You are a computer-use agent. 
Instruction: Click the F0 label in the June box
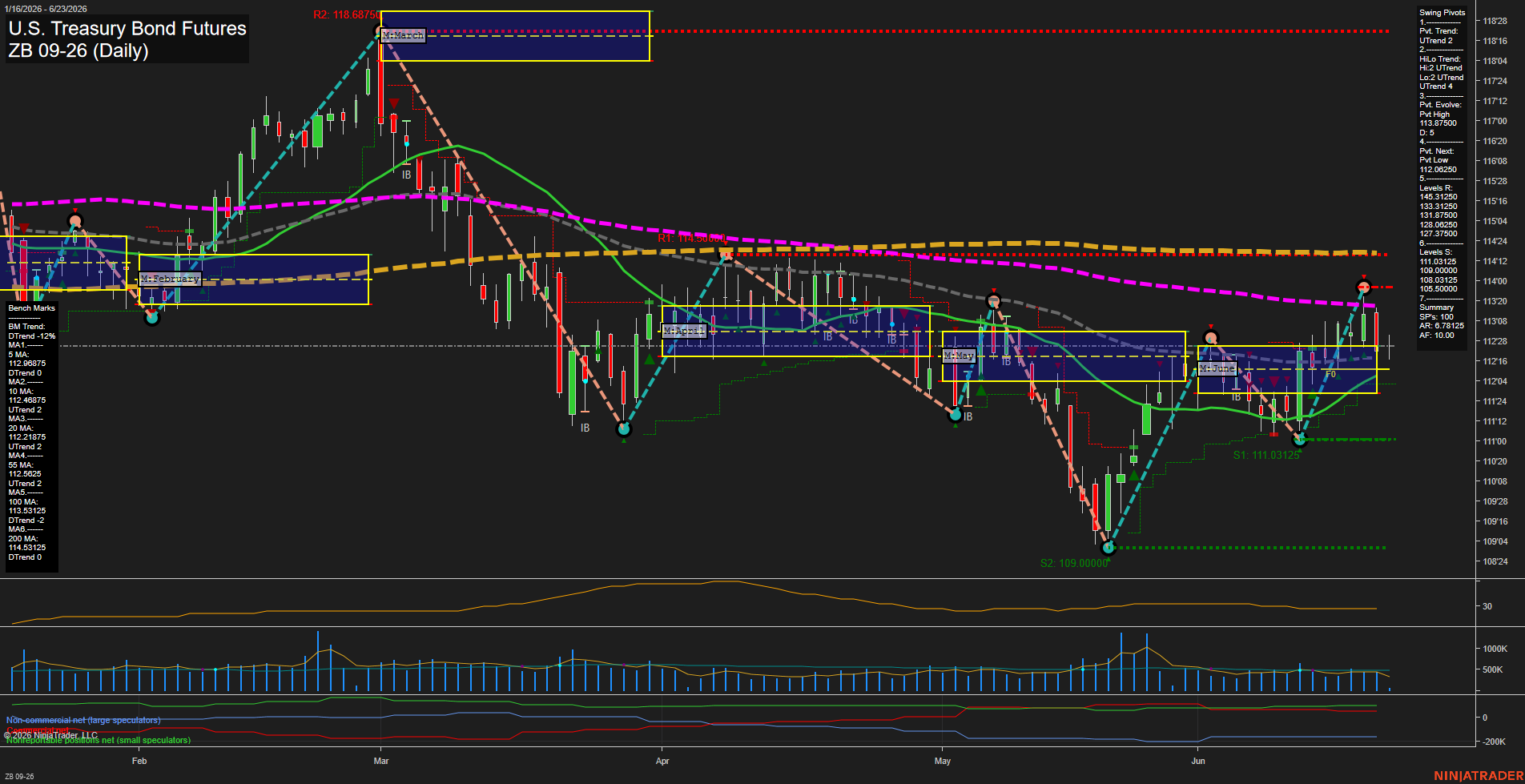tap(1330, 374)
